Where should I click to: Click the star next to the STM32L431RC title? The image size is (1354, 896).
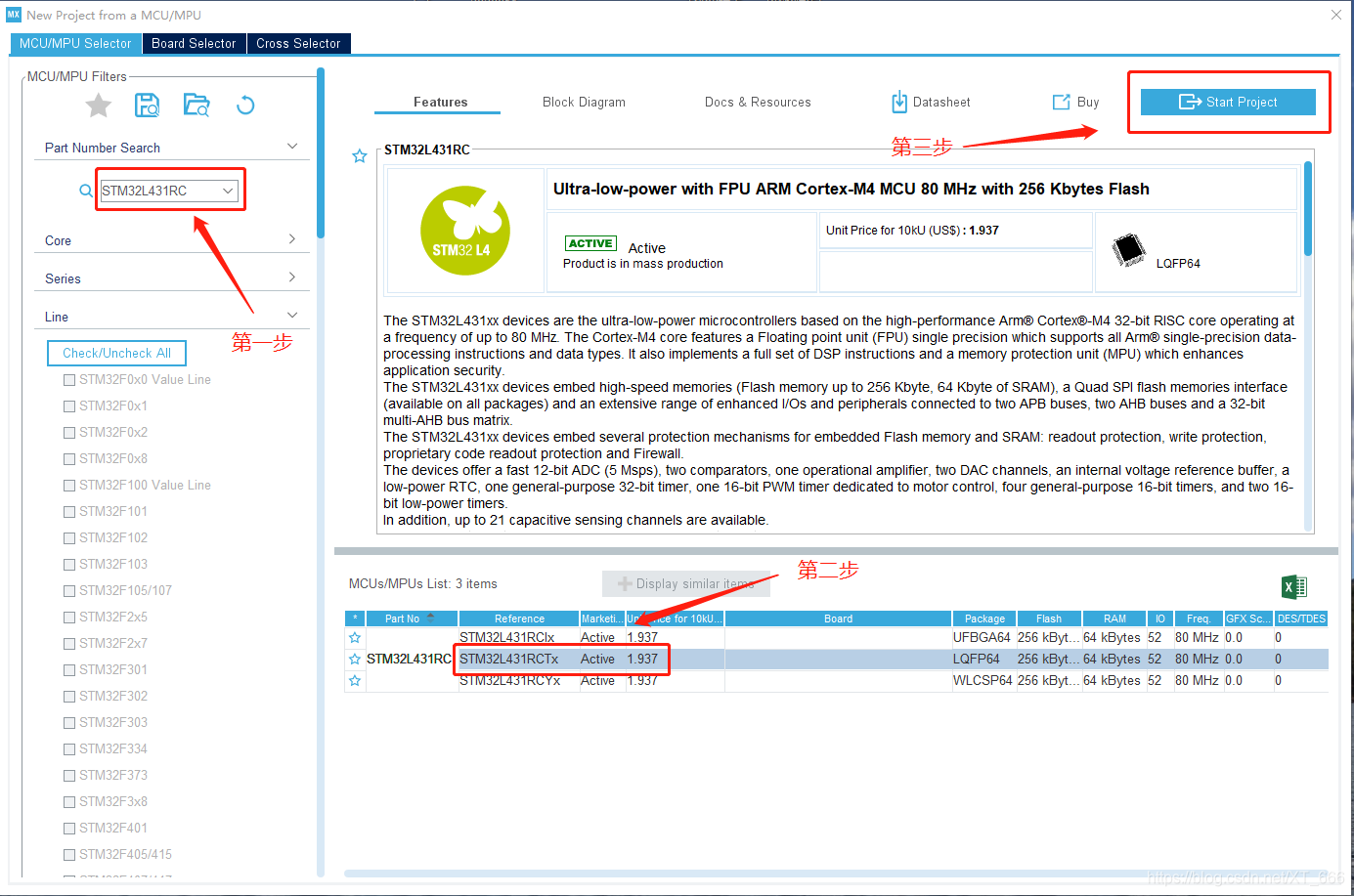(359, 156)
